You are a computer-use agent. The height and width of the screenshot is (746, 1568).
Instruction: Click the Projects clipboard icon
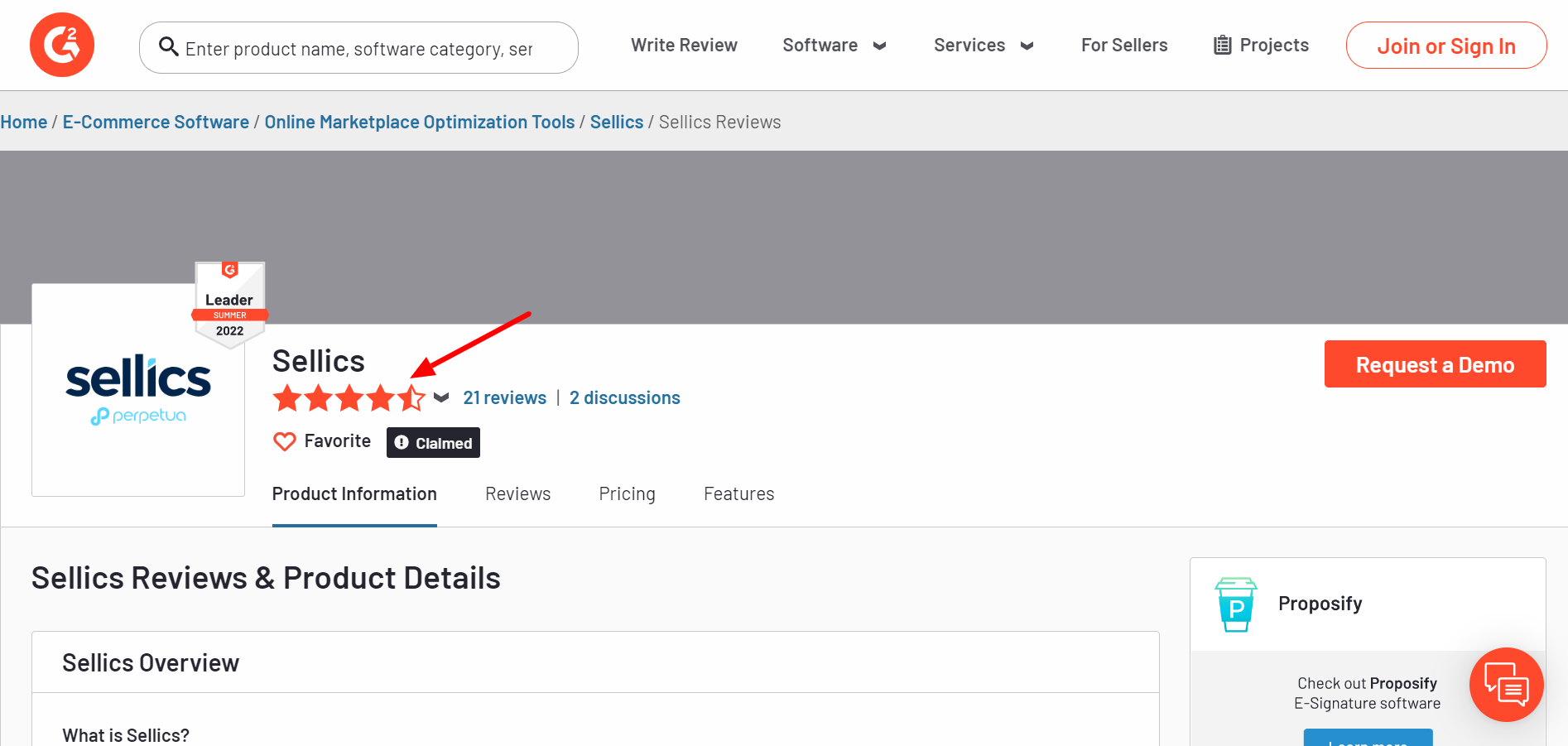pos(1222,46)
